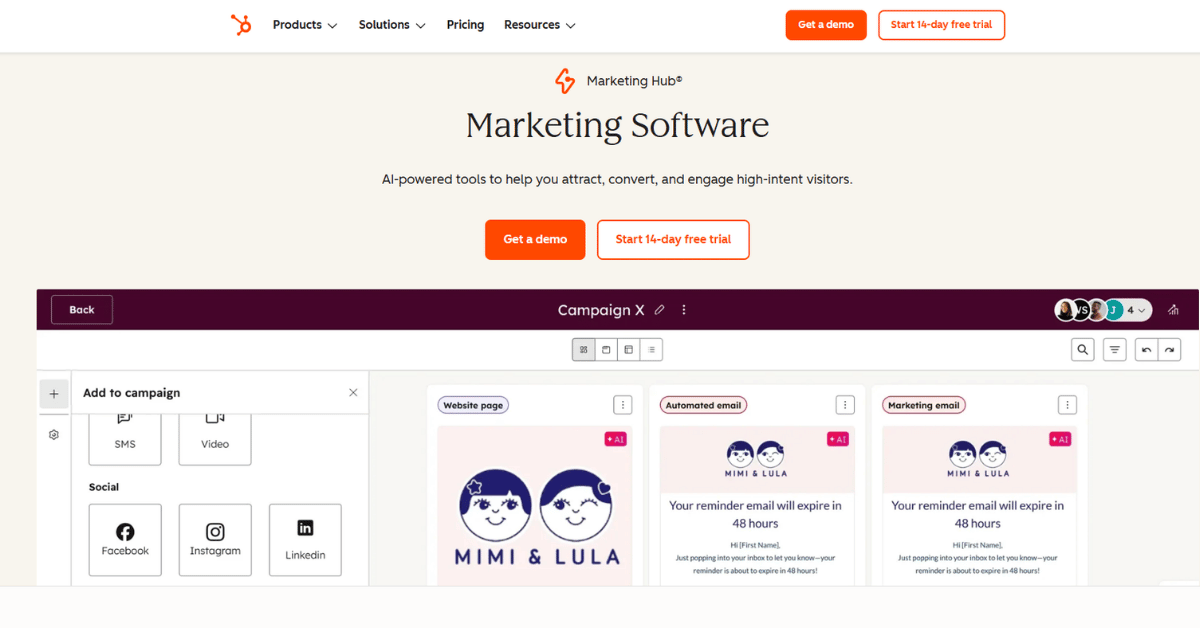Image resolution: width=1200 pixels, height=628 pixels.
Task: Expand the Resources menu
Action: tap(540, 25)
